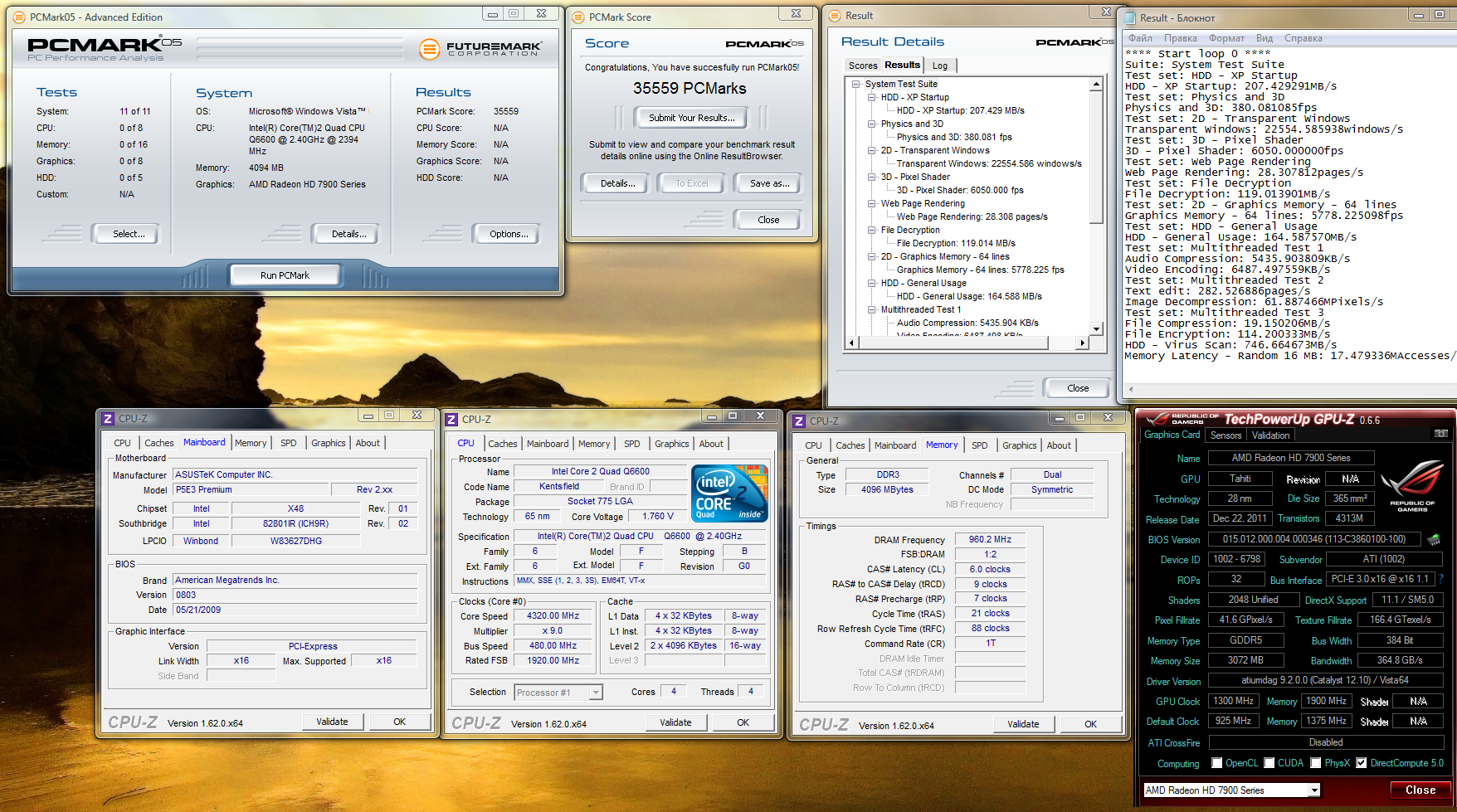Click Validate in the Mainboard CPU-Z window
1457x812 pixels.
pyautogui.click(x=332, y=722)
